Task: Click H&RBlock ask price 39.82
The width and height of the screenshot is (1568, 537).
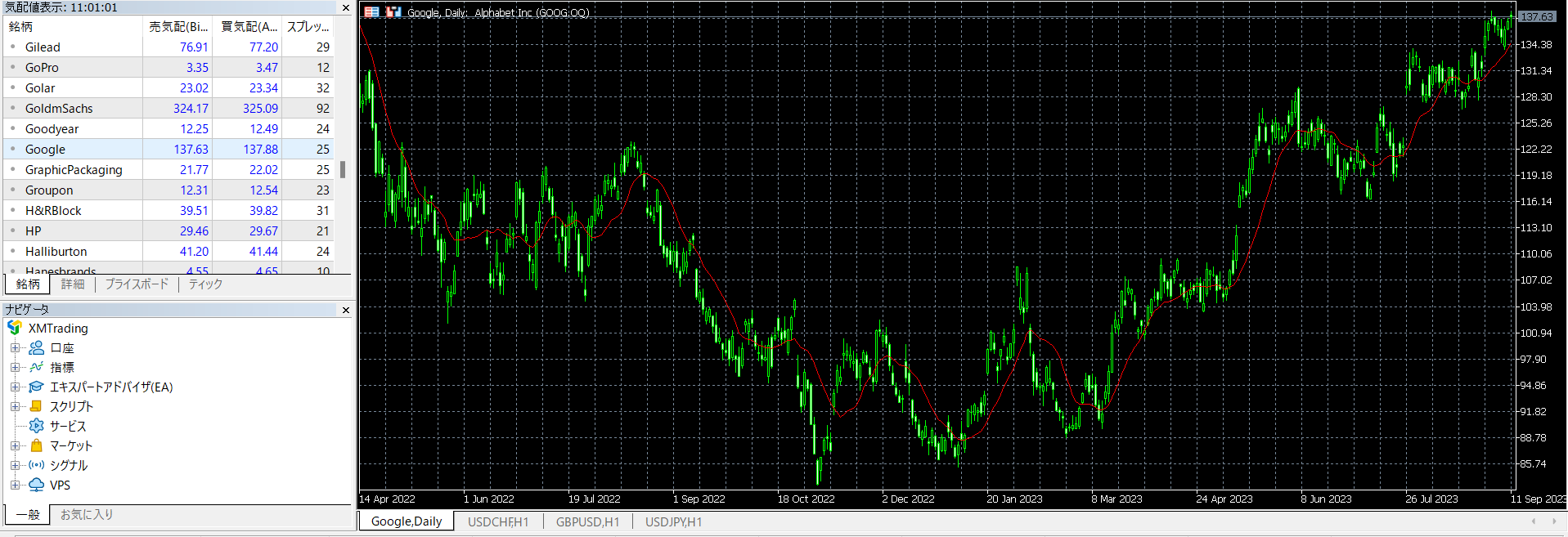Action: 263,211
